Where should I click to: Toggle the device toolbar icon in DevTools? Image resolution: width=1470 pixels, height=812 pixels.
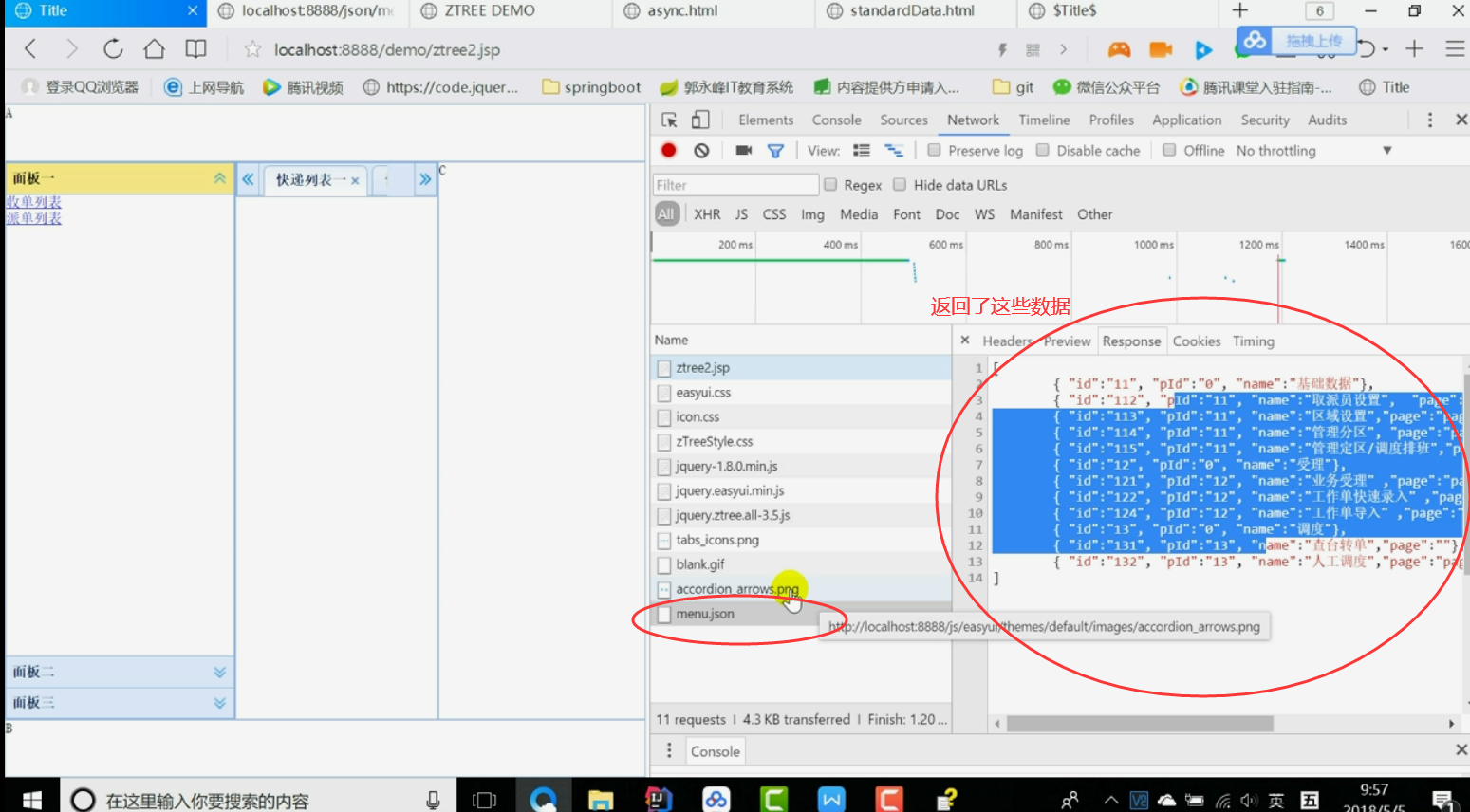click(x=700, y=120)
